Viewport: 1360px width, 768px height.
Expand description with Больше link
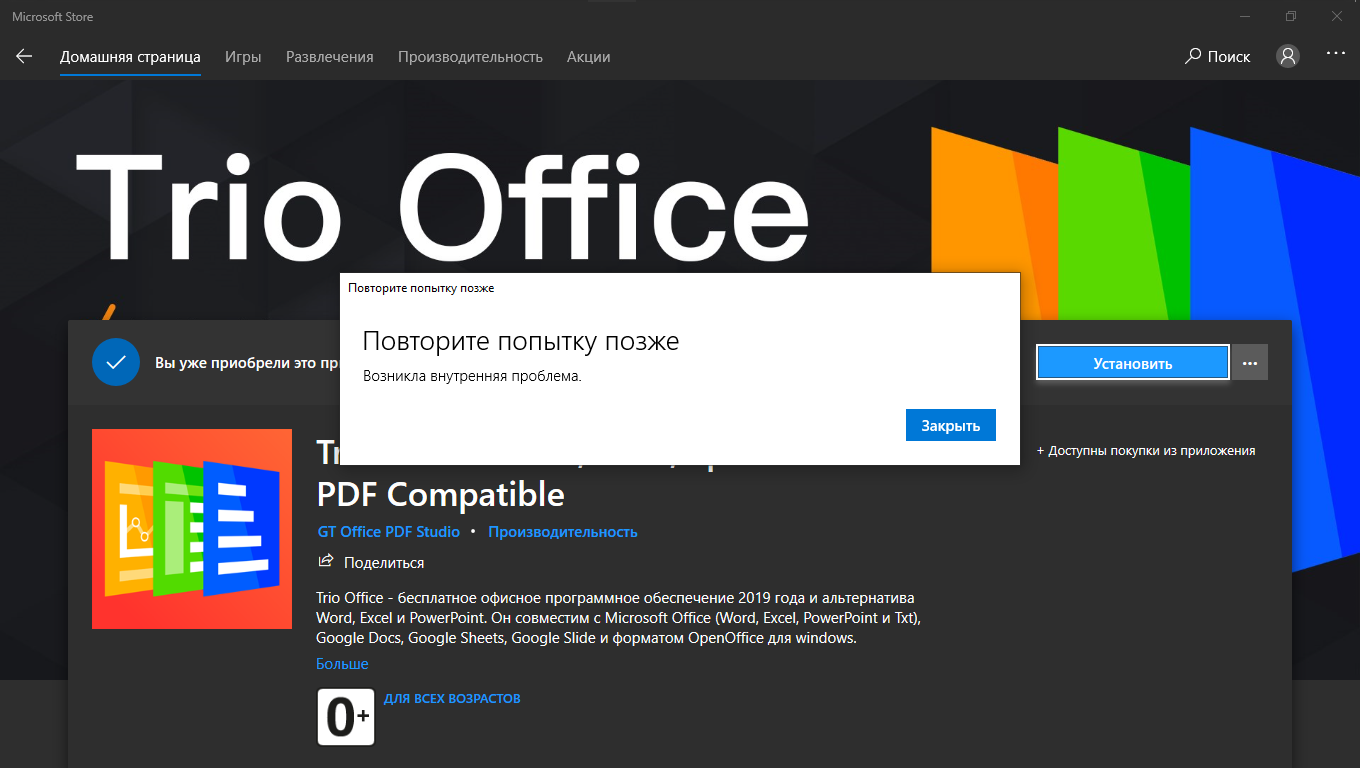[x=342, y=664]
